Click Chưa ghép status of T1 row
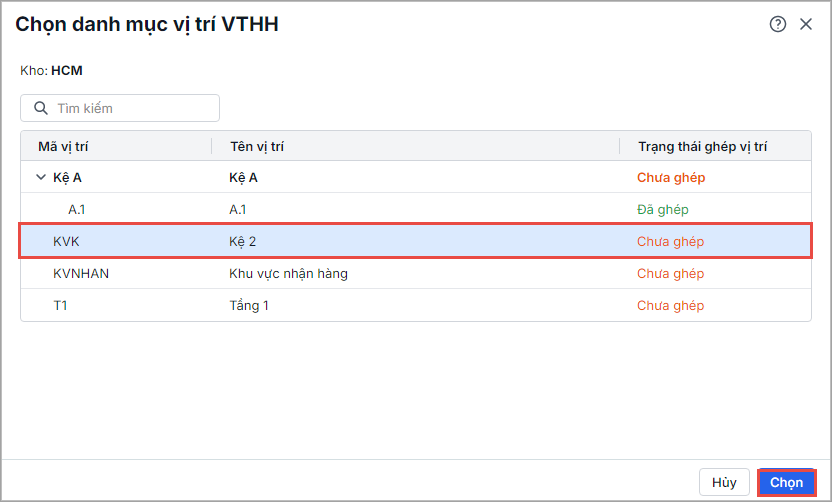 coord(671,306)
